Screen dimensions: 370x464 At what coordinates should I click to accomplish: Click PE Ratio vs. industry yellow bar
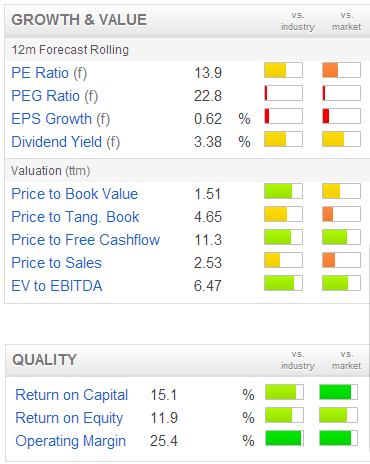[x=283, y=70]
